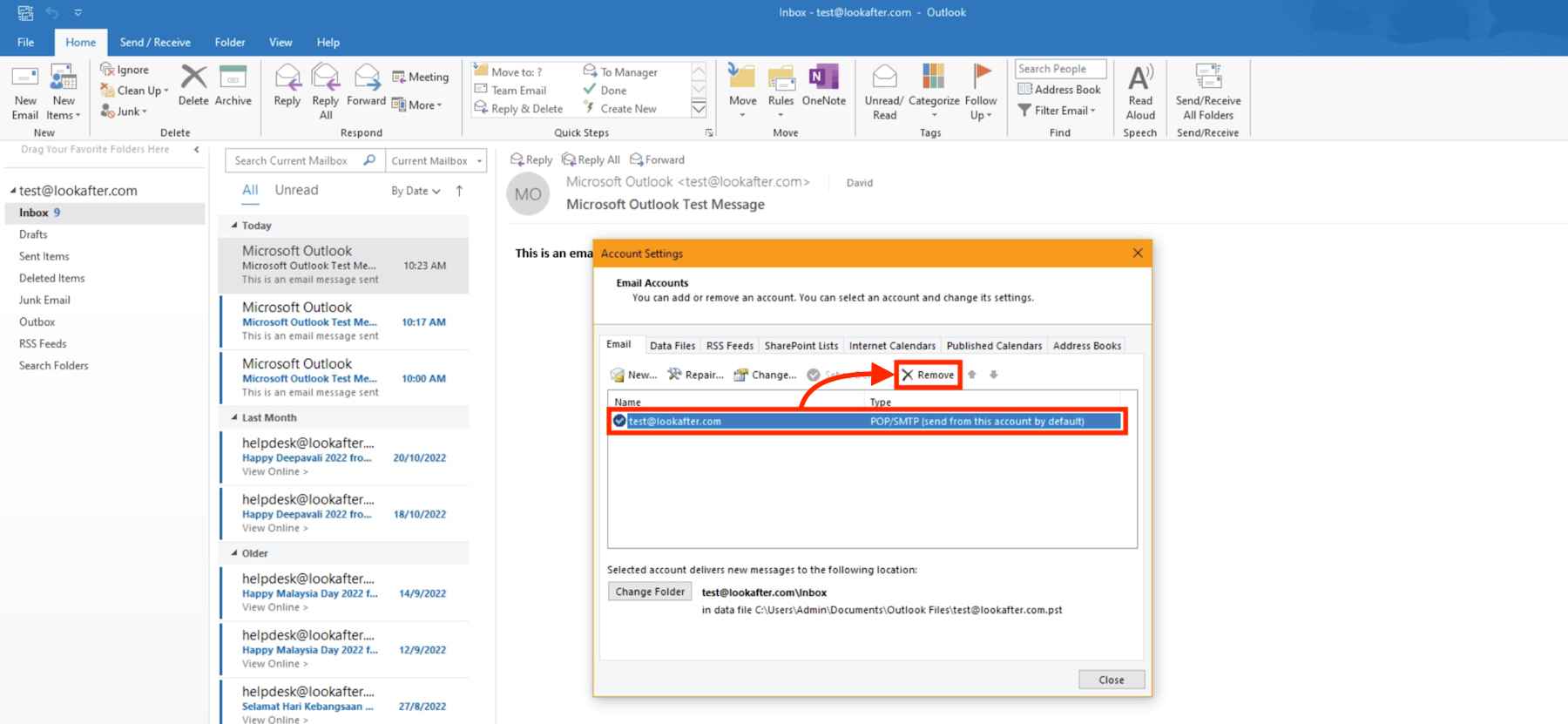1568x724 pixels.
Task: Switch message list to Unread filter
Action: pyautogui.click(x=296, y=190)
